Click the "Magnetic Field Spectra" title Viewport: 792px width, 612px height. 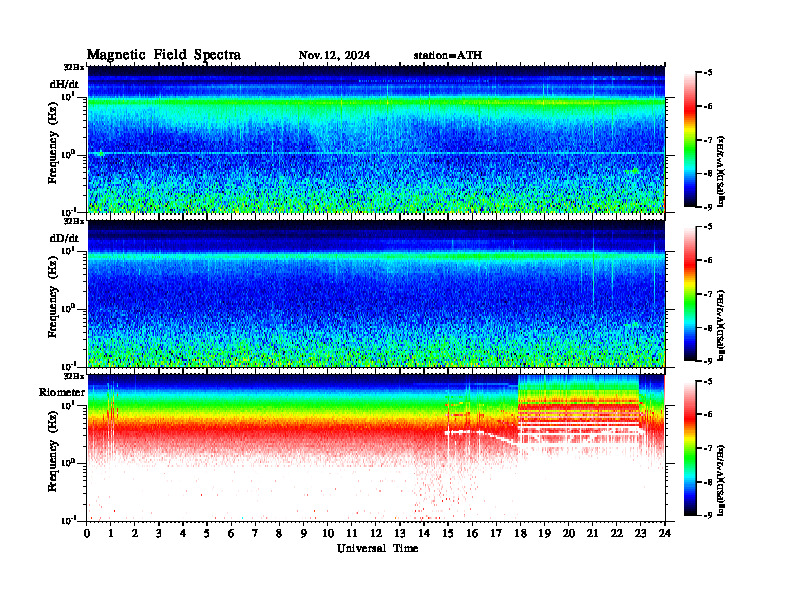pos(164,55)
